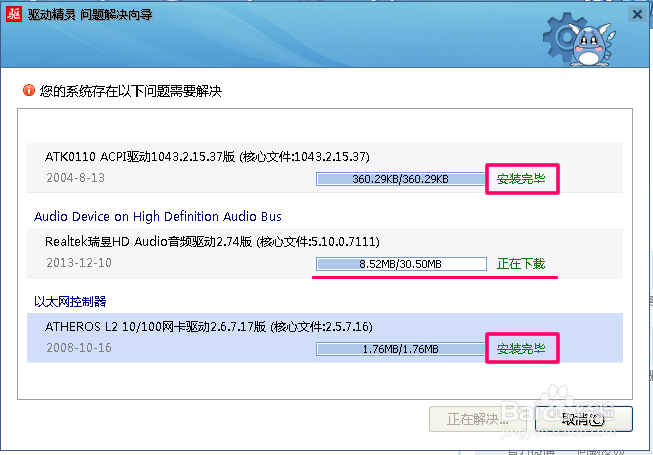
Task: Click the date 2013-12-10
Action: 79,263
